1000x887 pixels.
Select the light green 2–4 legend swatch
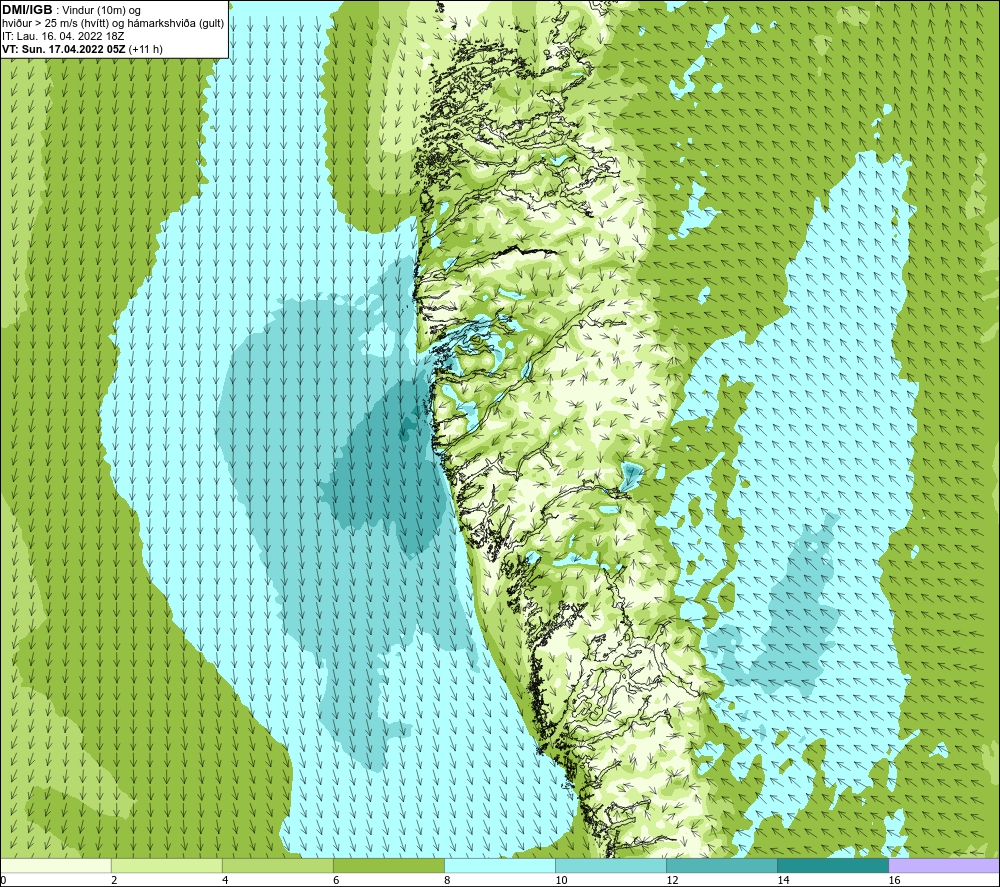167,865
